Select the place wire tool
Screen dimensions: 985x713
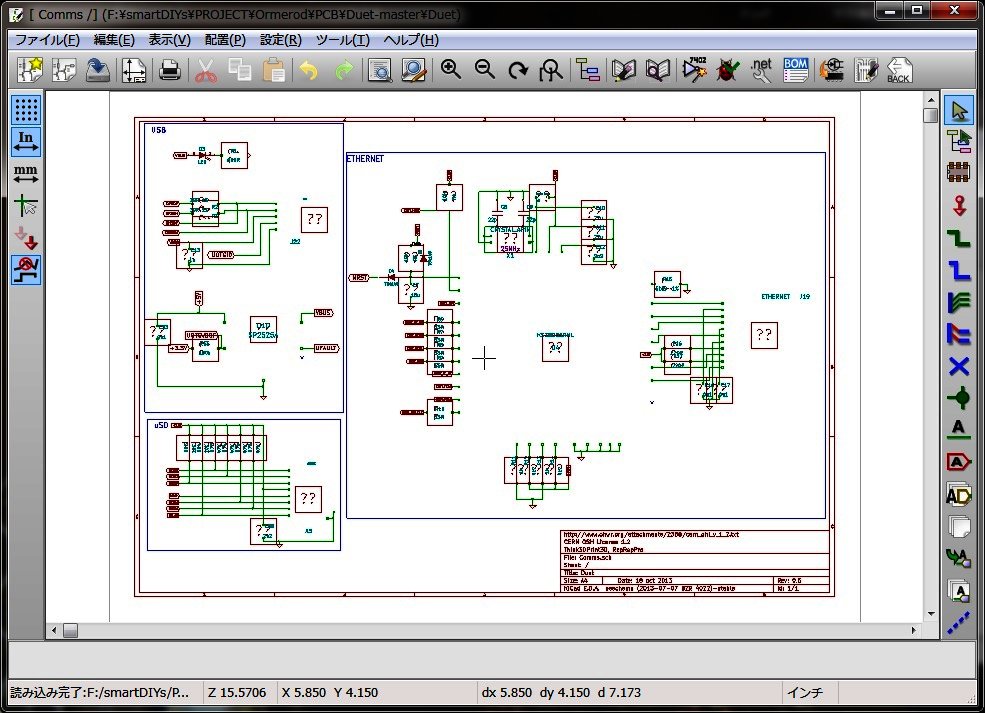(x=959, y=238)
